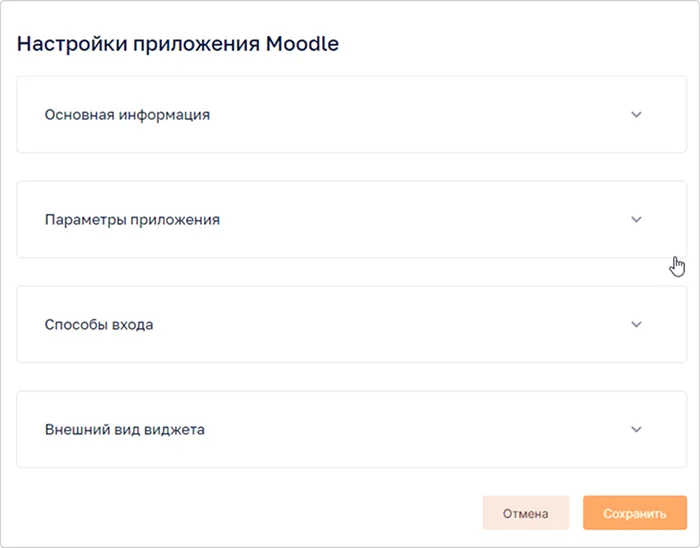Open the dropdown arrow for basic information
Screen dimensions: 700x548
point(636,114)
